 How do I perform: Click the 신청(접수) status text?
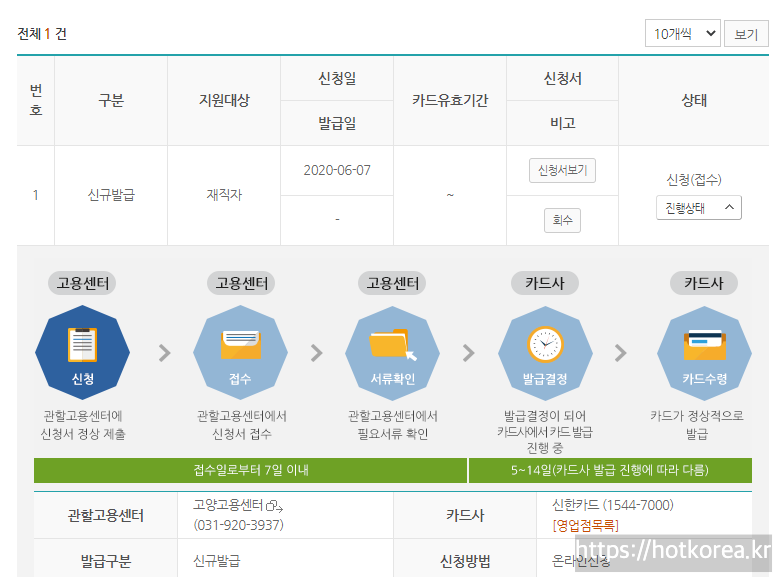694,179
